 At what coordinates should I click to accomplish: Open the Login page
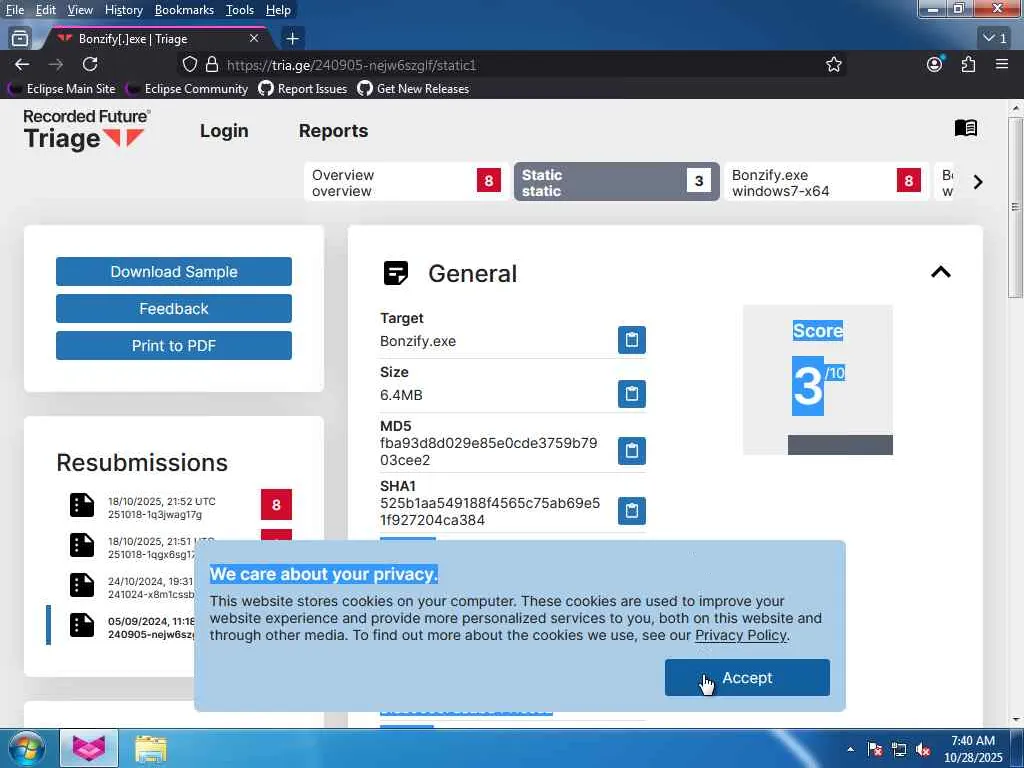[224, 131]
